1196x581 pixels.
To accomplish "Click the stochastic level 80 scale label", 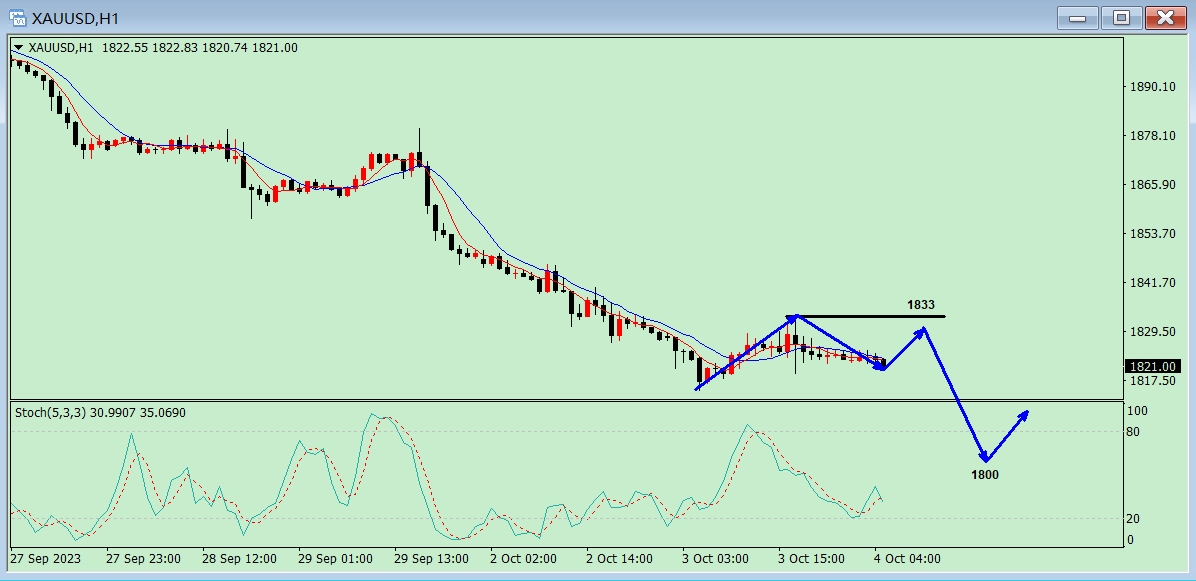I will [1132, 432].
